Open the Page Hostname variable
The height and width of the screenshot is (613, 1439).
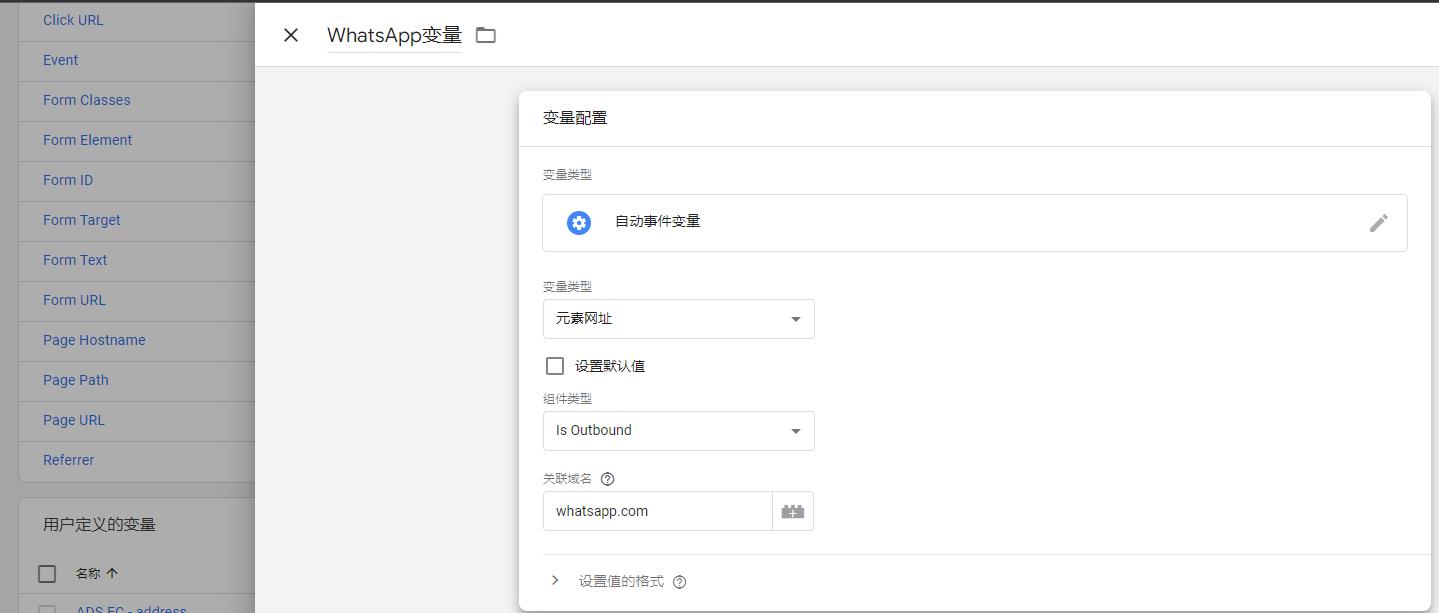click(x=94, y=340)
